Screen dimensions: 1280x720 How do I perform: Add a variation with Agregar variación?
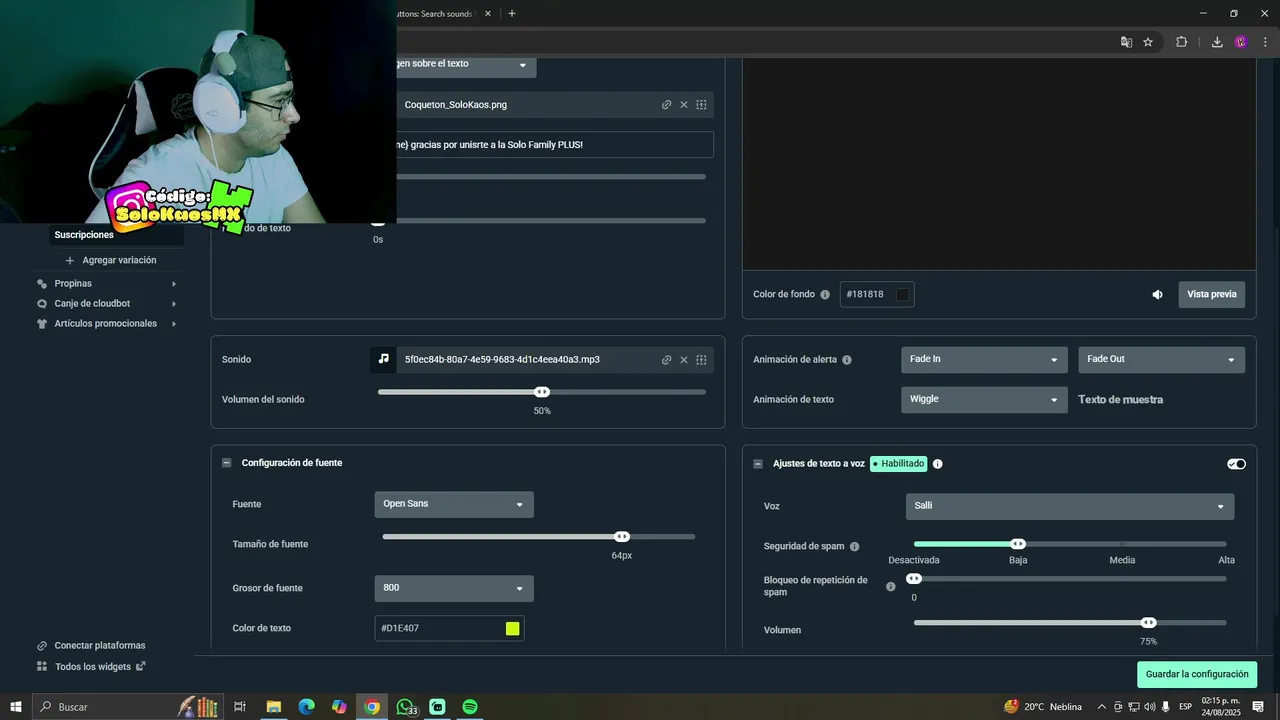pos(110,260)
